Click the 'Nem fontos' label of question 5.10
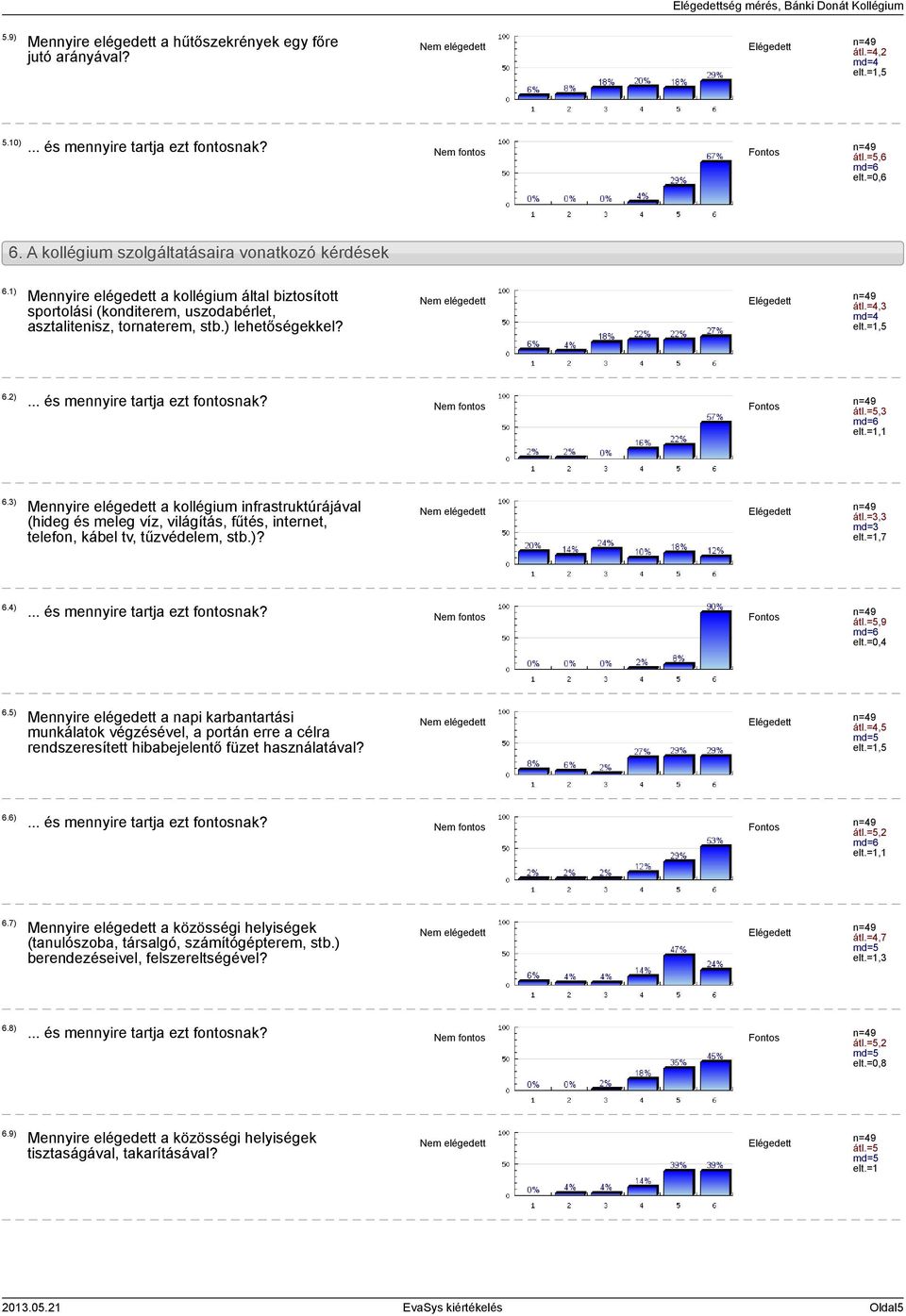This screenshot has height=1316, width=906. pos(459,152)
